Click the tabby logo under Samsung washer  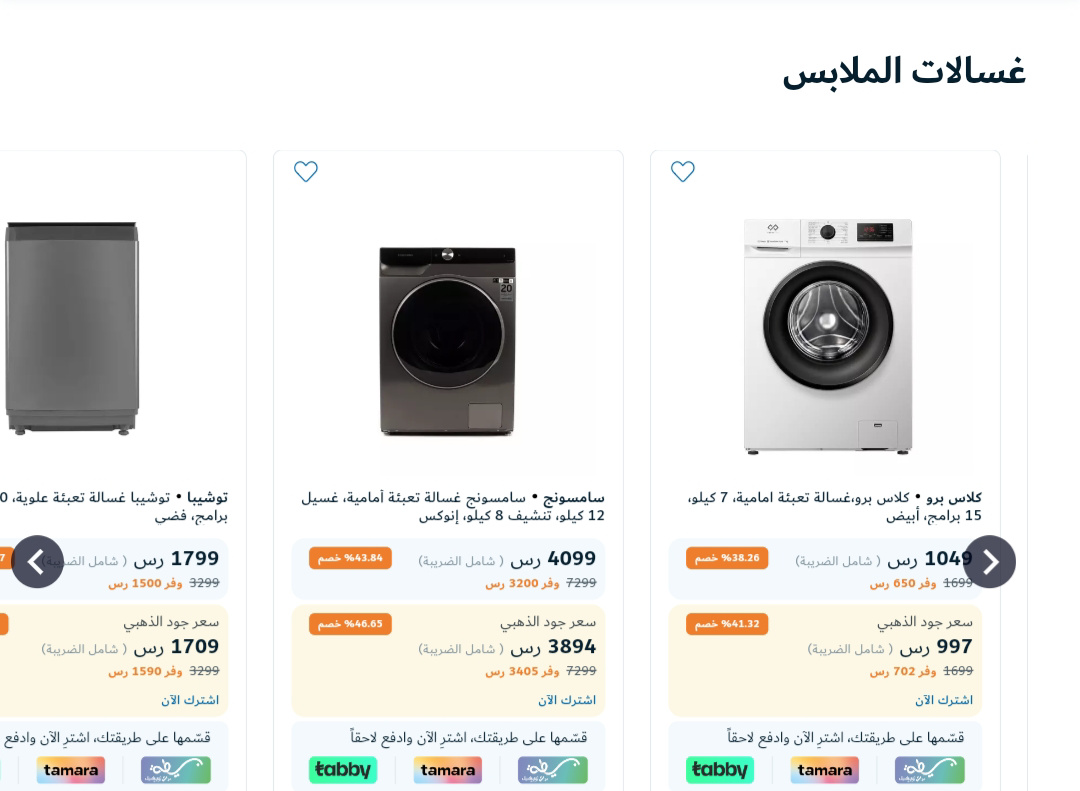point(343,770)
